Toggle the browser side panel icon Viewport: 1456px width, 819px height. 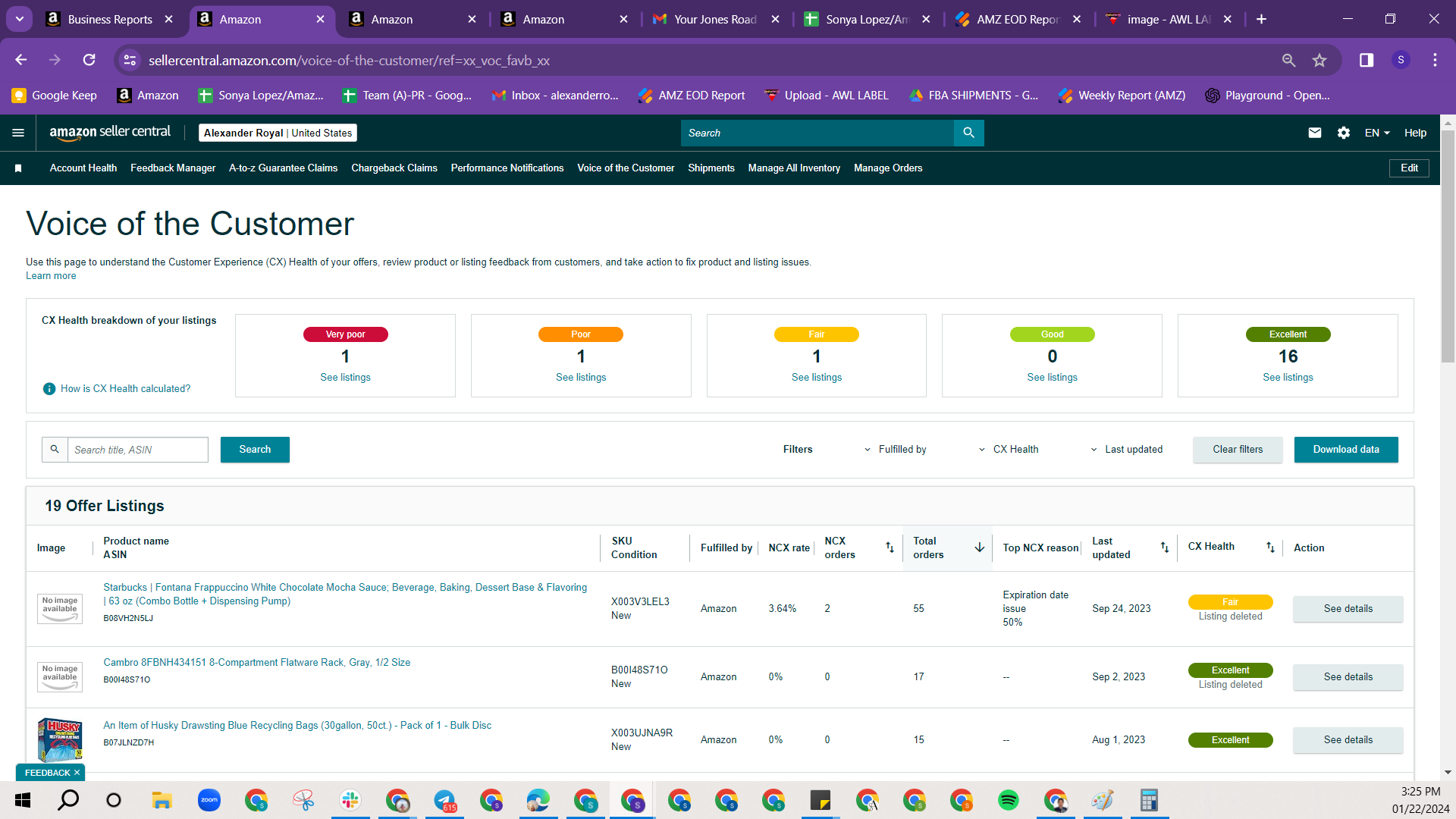[x=1367, y=60]
